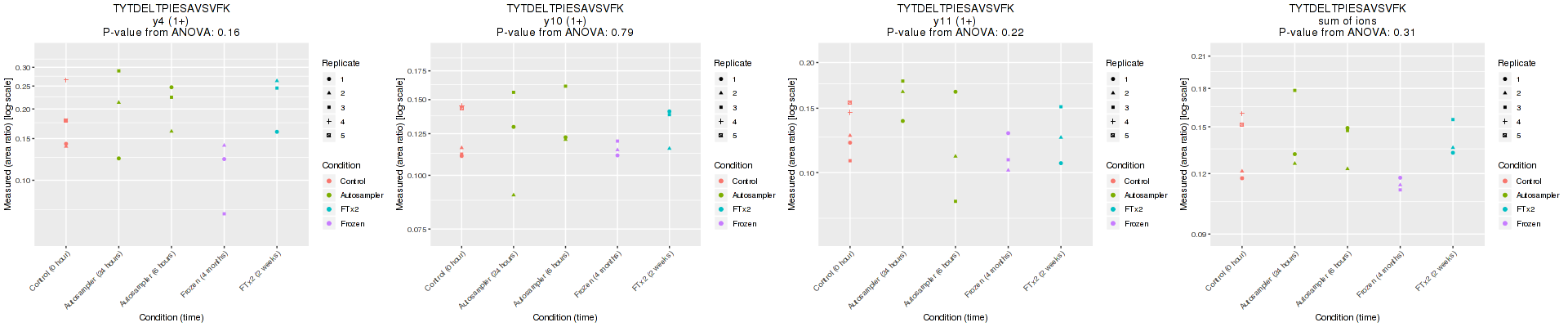The image size is (1568, 327).
Task: Click lowest green triangle in y10 plot
Action: point(514,195)
